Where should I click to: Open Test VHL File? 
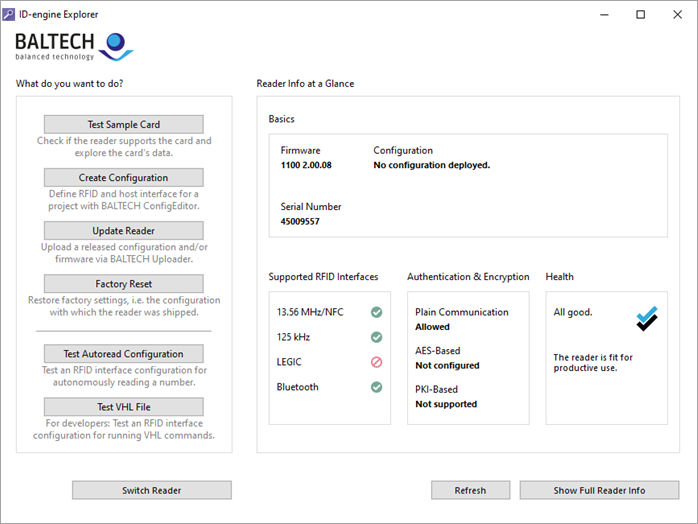(x=124, y=406)
